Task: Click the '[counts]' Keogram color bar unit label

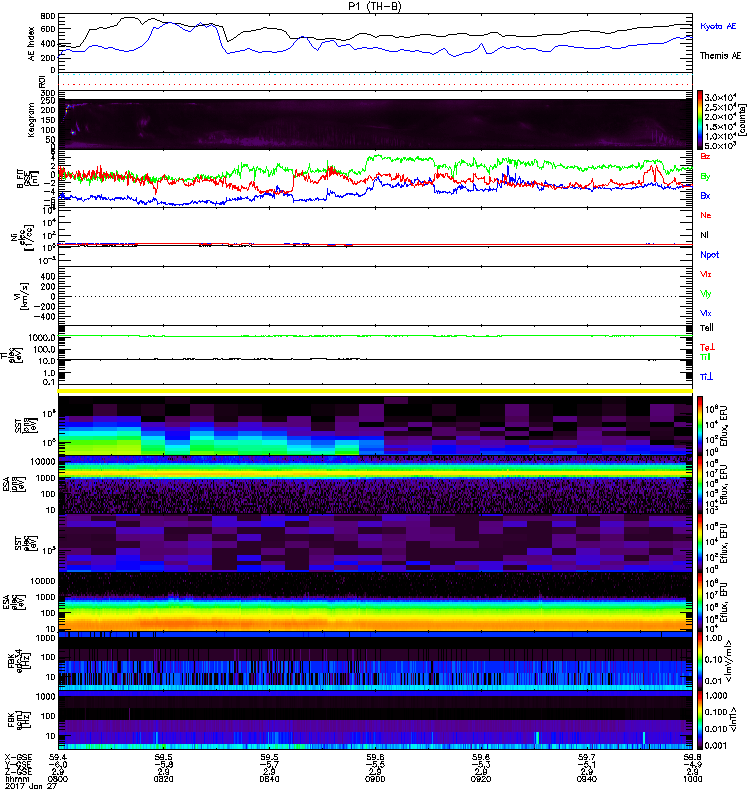Action: pos(743,120)
